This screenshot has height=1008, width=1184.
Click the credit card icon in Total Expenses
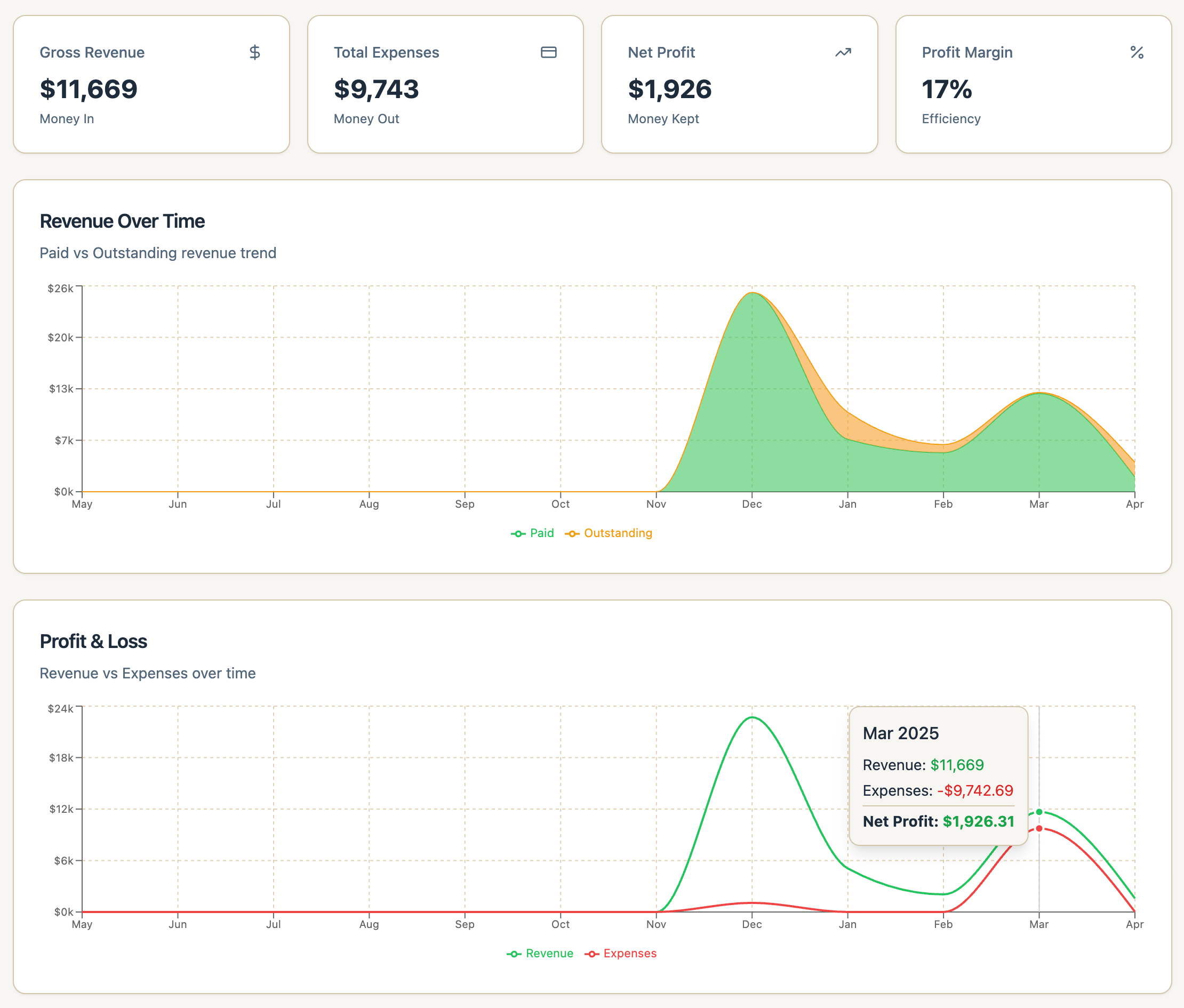coord(549,53)
